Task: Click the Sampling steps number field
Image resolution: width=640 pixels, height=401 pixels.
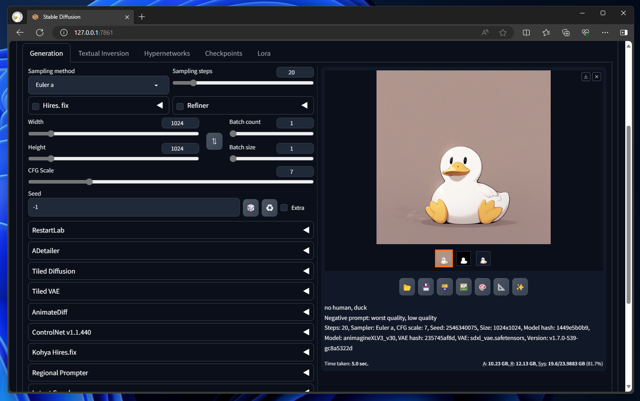Action: tap(295, 72)
